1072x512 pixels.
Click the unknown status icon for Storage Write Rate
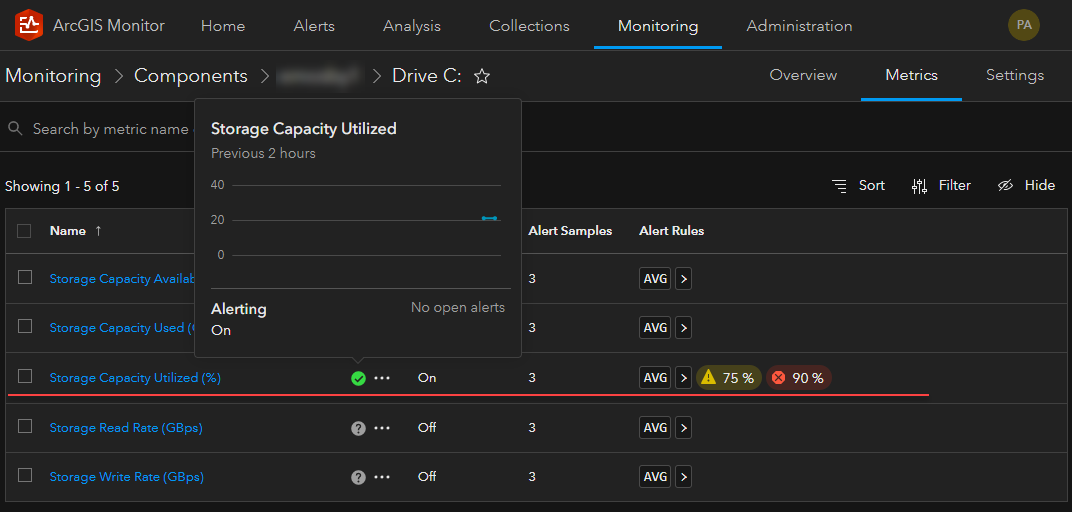(358, 478)
